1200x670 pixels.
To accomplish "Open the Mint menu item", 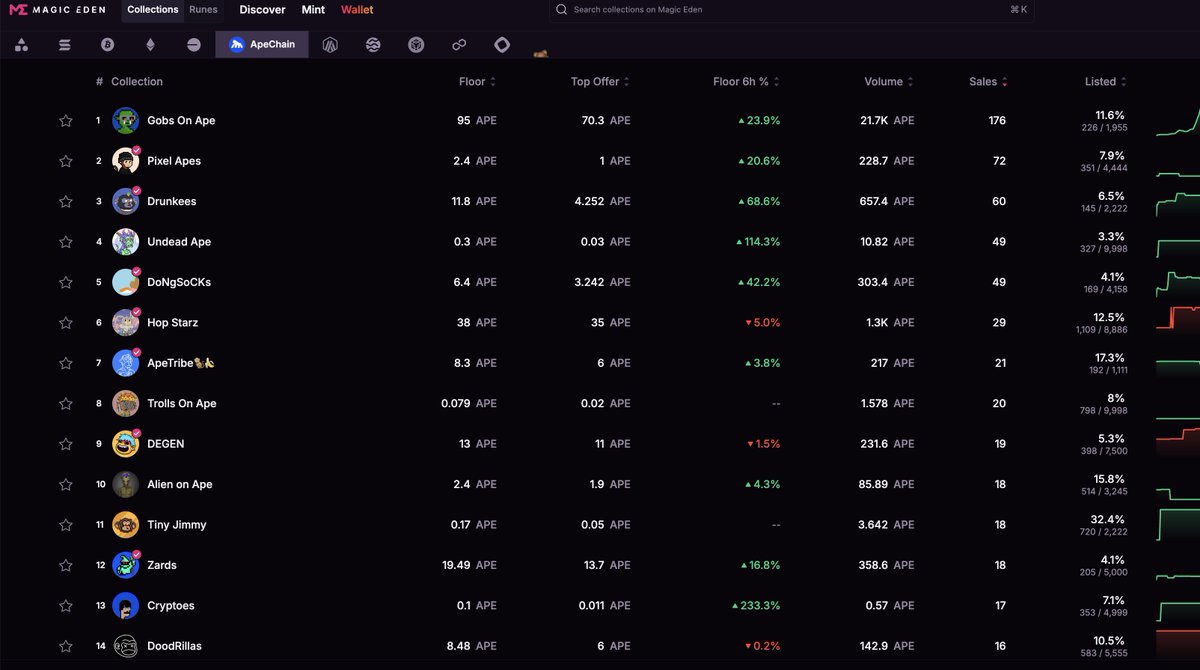I will pos(312,9).
